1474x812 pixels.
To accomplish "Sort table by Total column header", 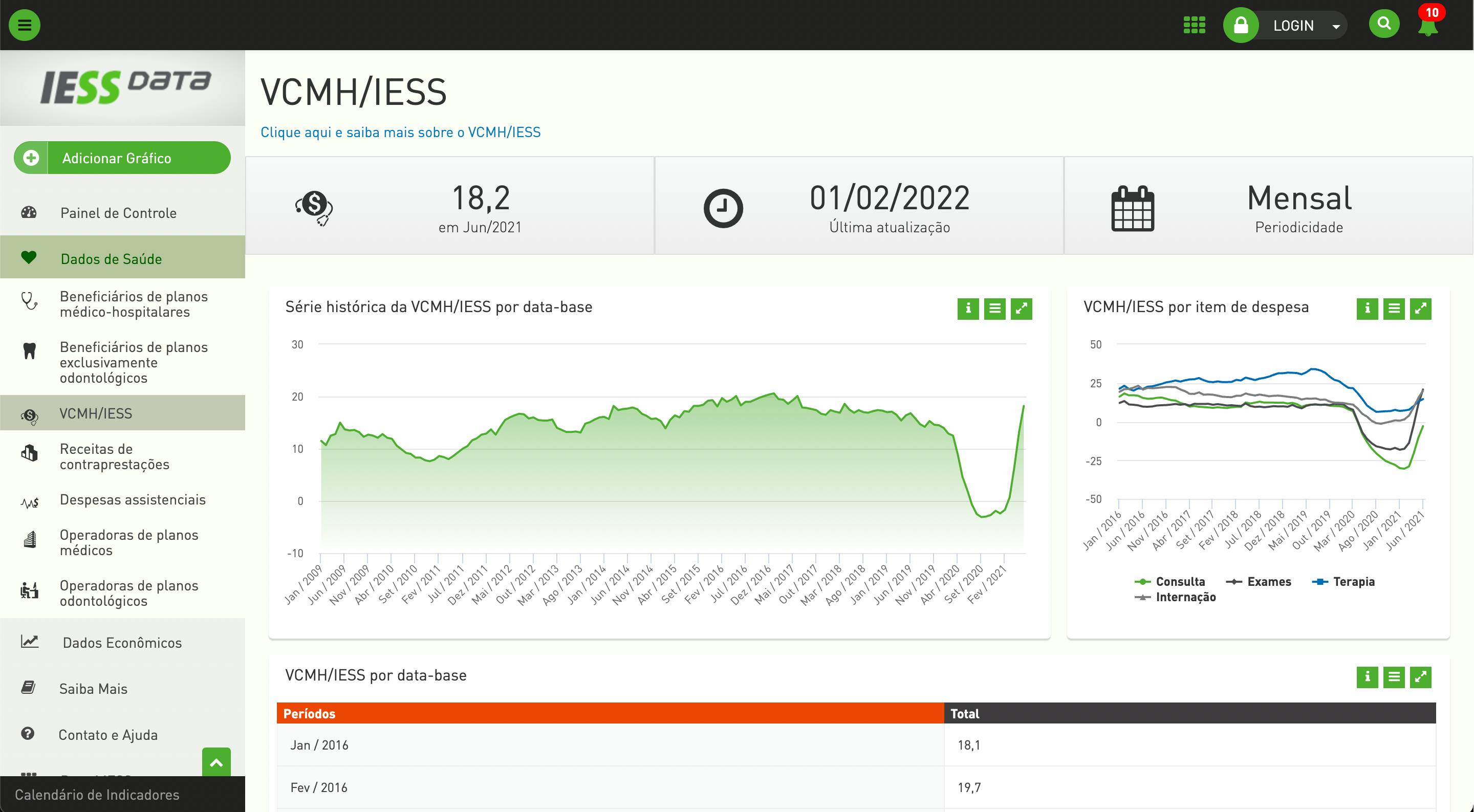I will pyautogui.click(x=1190, y=713).
